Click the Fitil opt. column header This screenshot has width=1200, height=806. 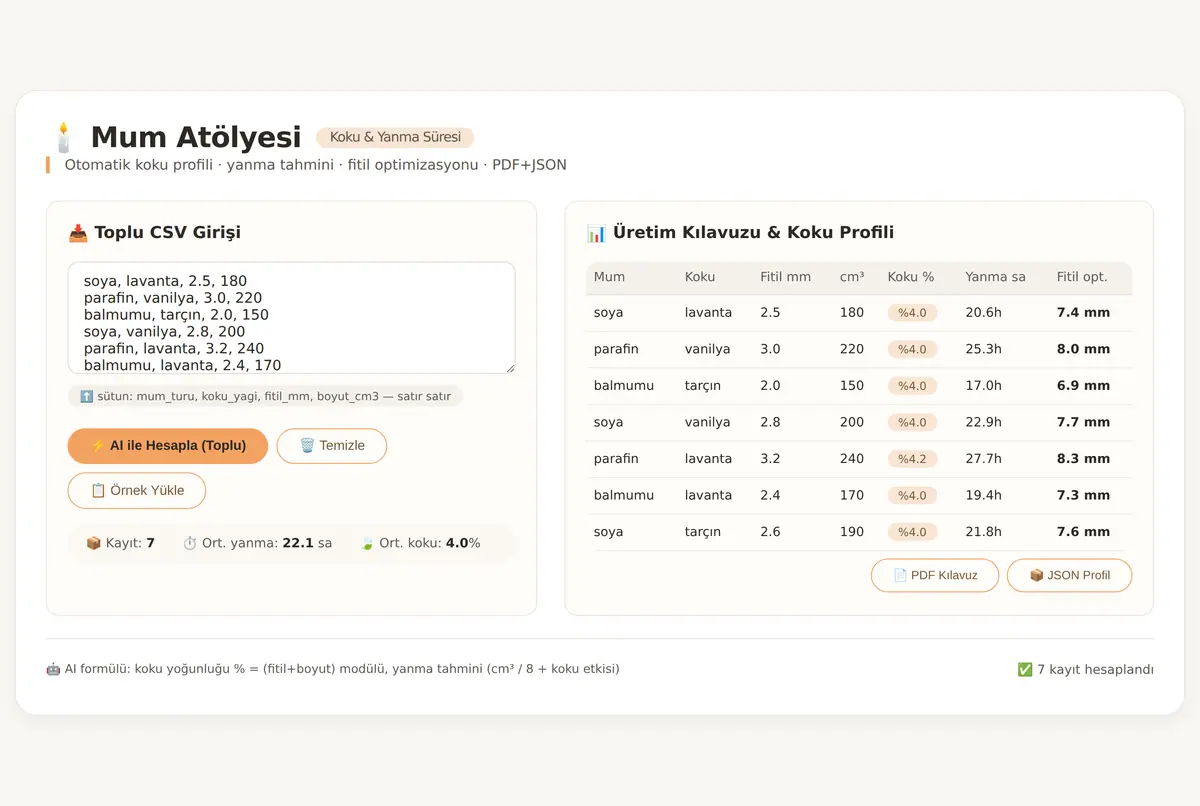1082,277
